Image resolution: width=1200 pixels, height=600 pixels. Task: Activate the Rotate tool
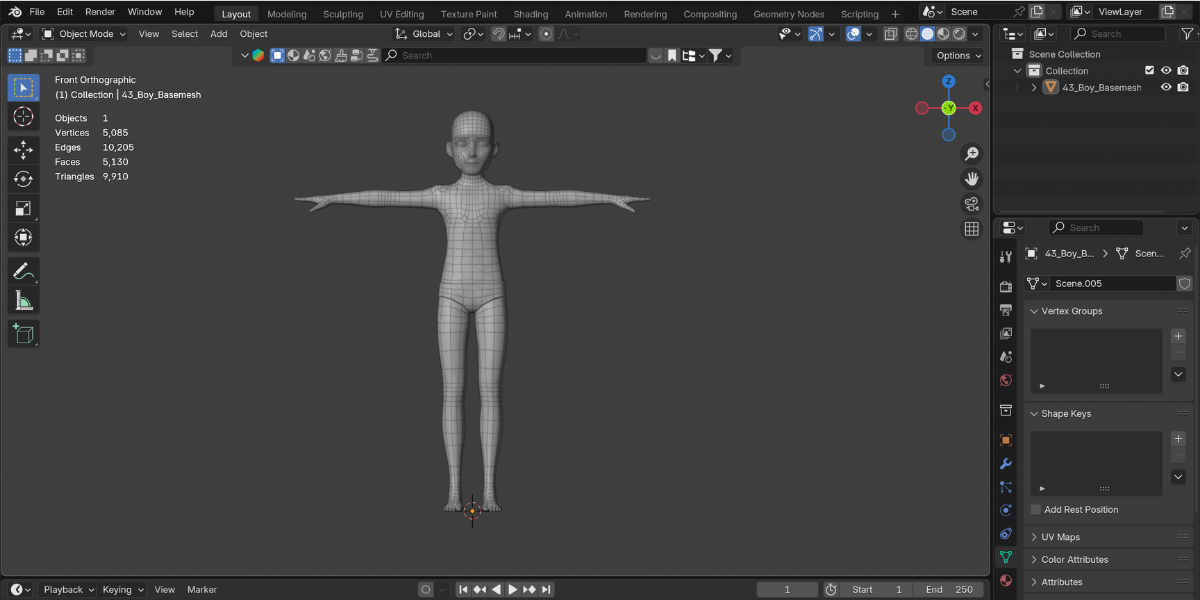point(24,178)
